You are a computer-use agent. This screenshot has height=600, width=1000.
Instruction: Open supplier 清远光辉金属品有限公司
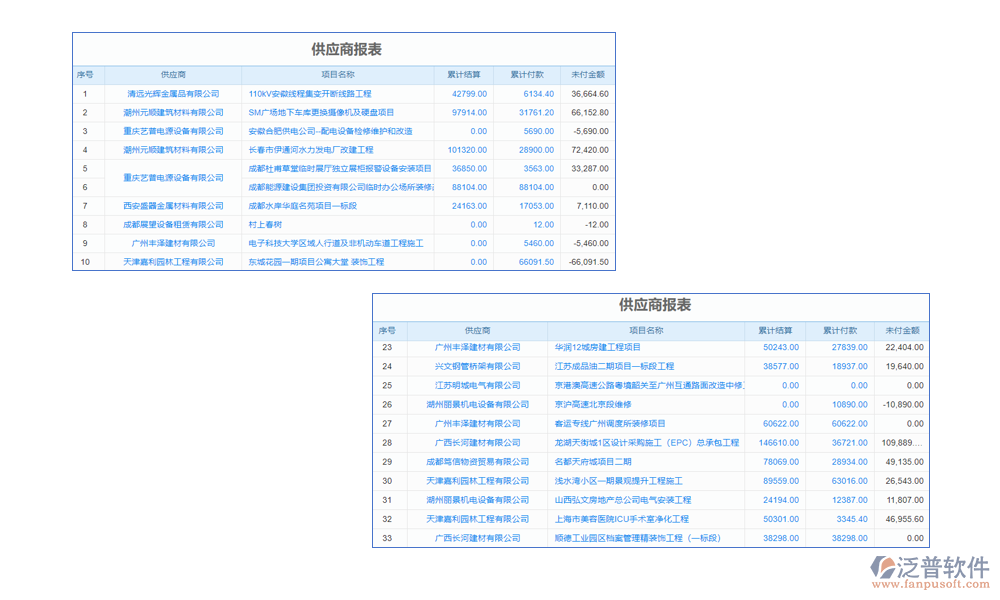[x=173, y=93]
